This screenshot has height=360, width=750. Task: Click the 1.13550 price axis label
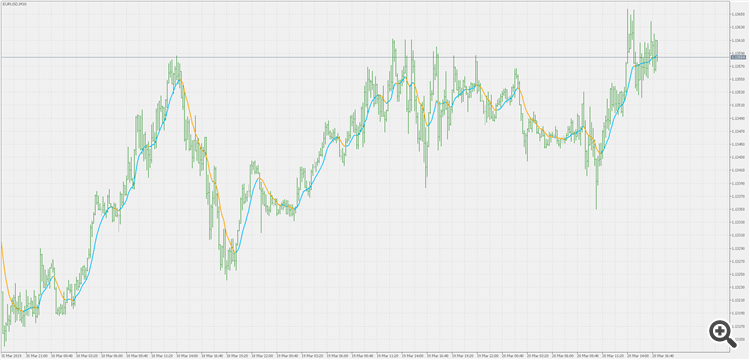[x=737, y=79]
